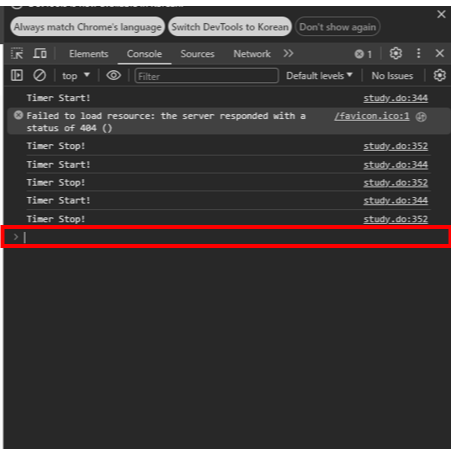Dismiss the language notification bar

(441, 14)
